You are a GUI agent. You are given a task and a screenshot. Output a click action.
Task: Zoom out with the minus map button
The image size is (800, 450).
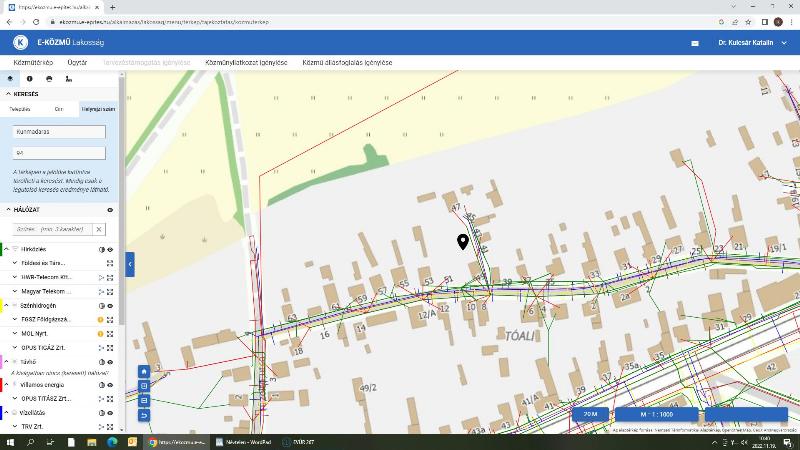point(144,401)
